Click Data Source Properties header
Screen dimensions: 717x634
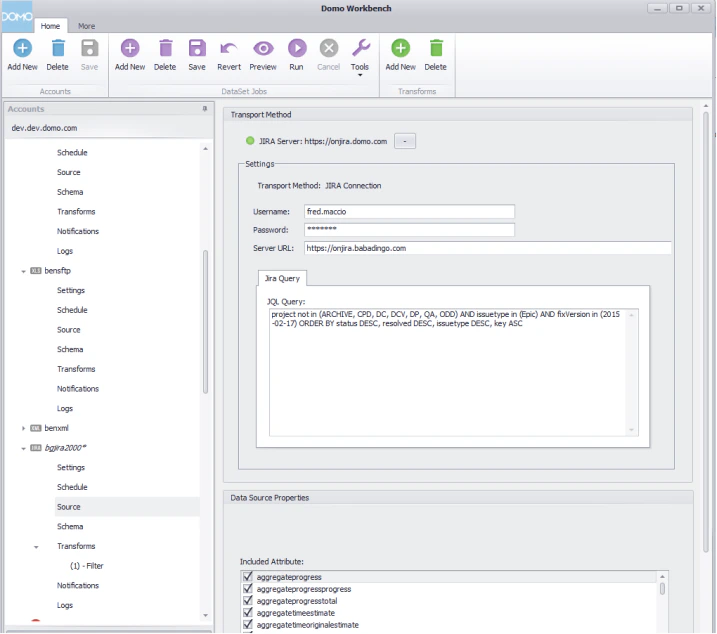pyautogui.click(x=458, y=498)
